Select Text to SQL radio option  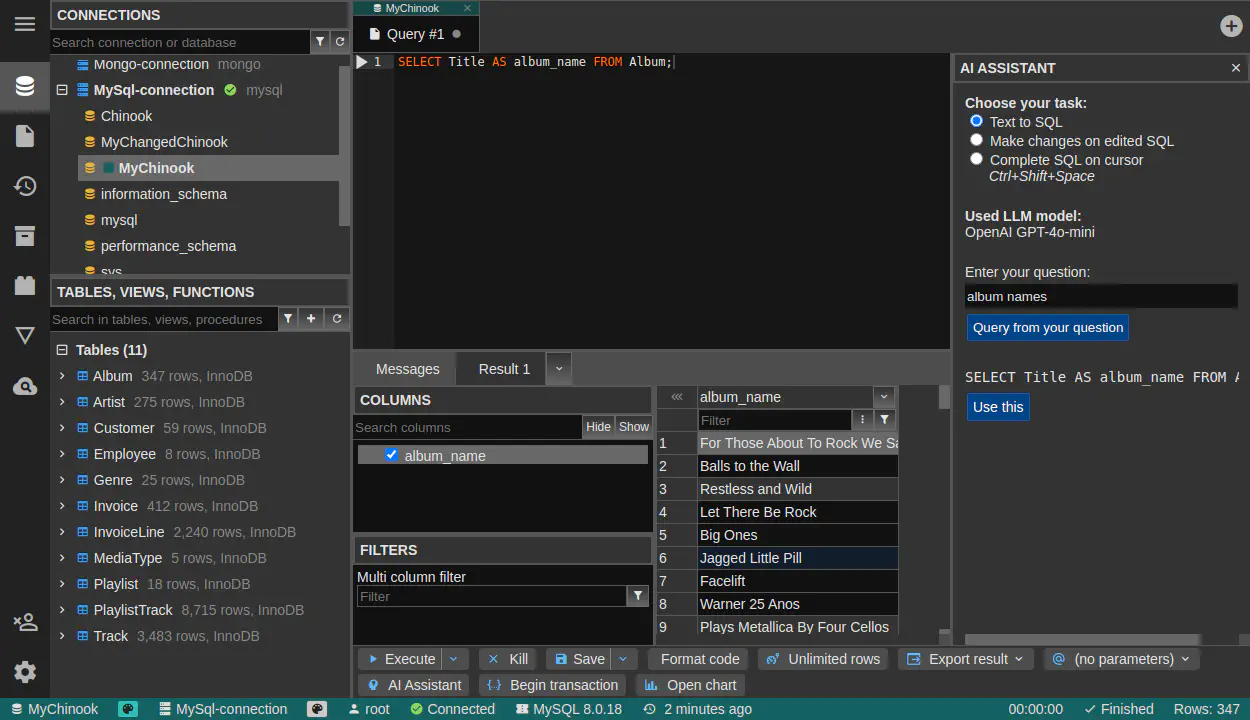pos(977,121)
